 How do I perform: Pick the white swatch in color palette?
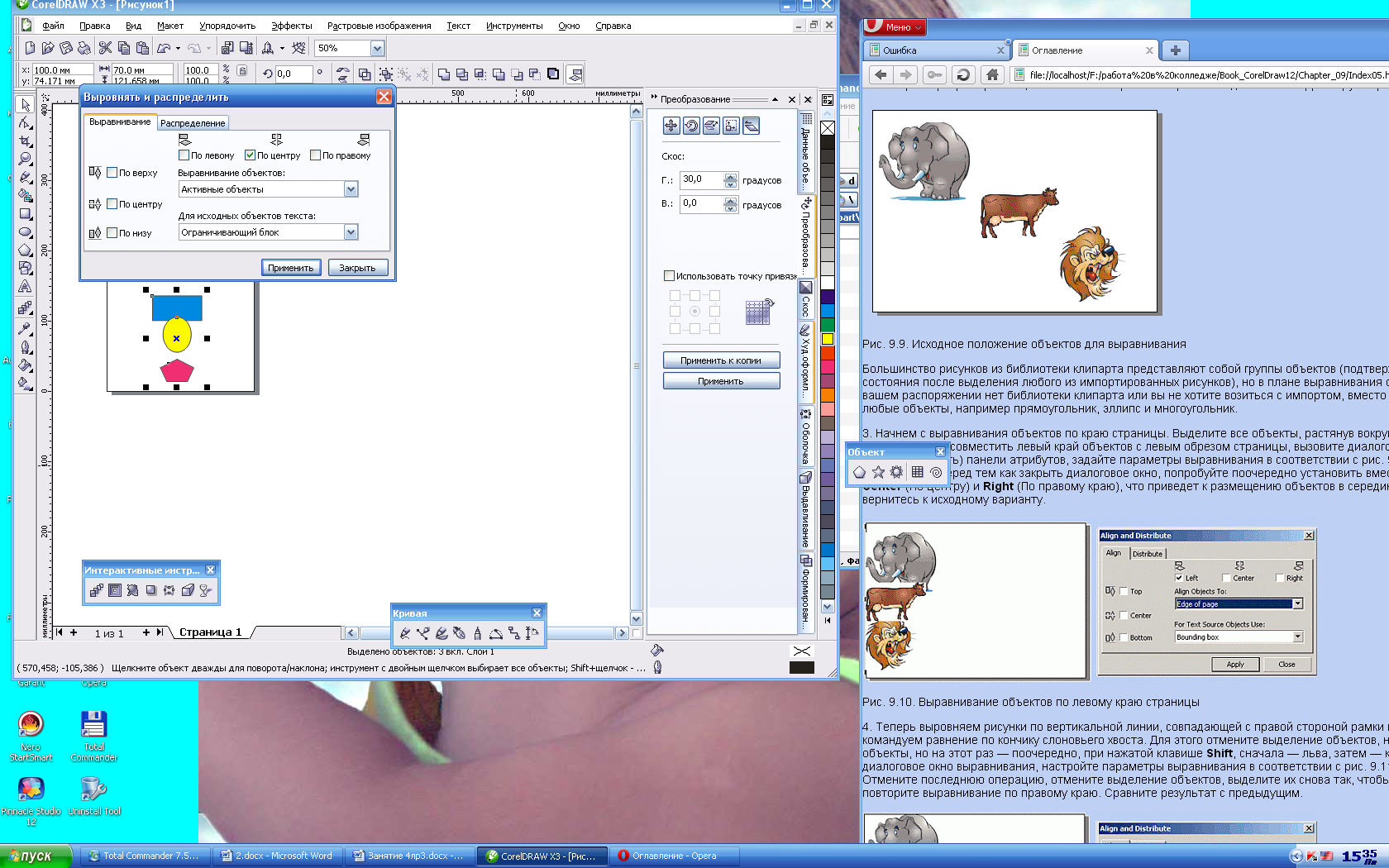pos(828,283)
